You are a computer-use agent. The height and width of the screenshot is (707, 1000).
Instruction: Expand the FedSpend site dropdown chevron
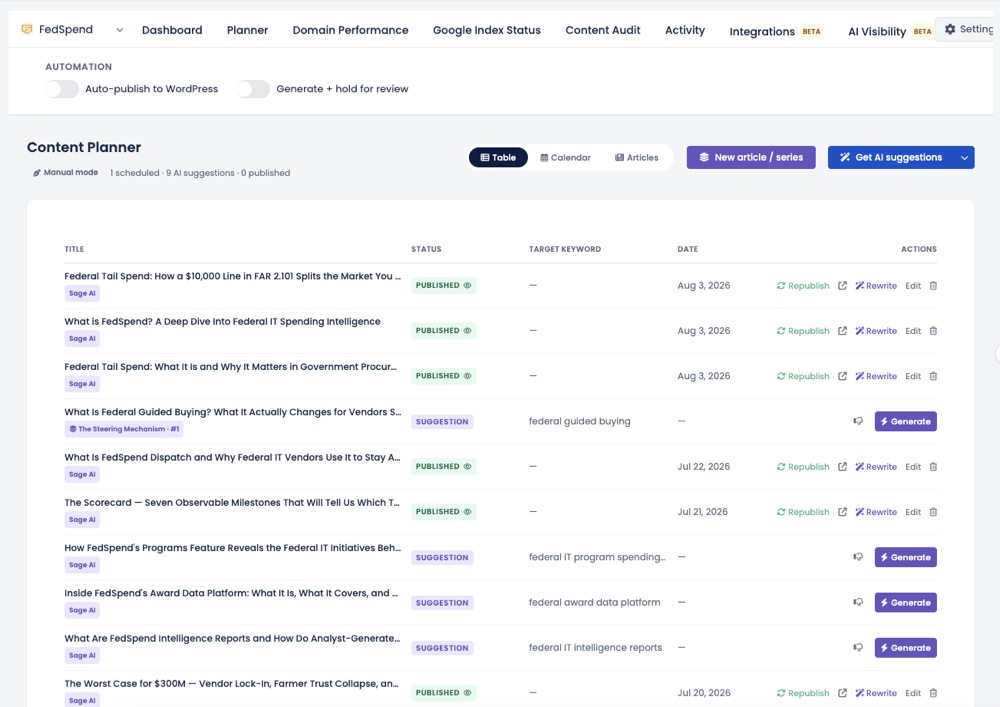[x=119, y=30]
